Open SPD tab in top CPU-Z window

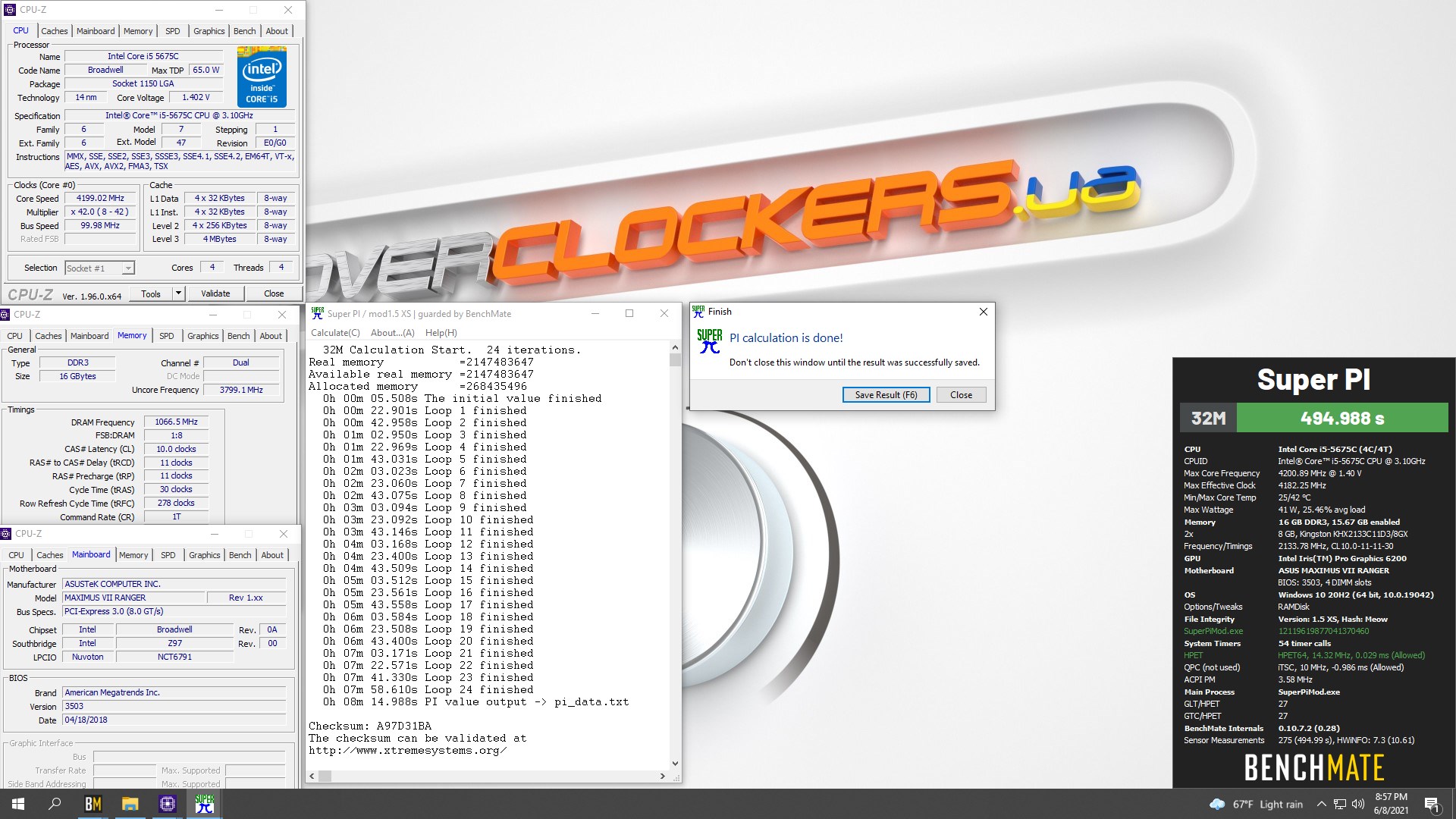(173, 31)
